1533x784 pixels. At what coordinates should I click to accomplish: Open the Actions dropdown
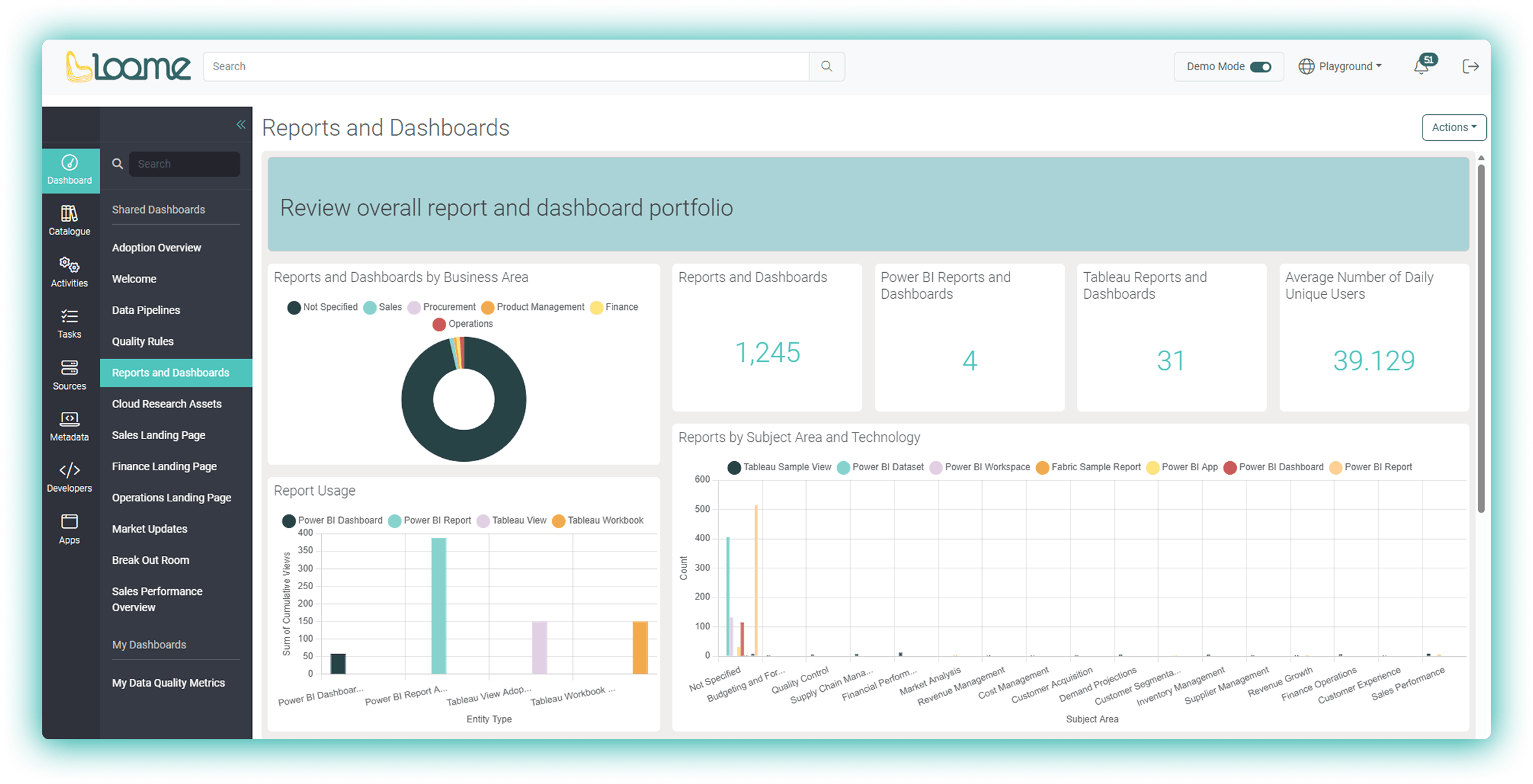coord(1454,127)
